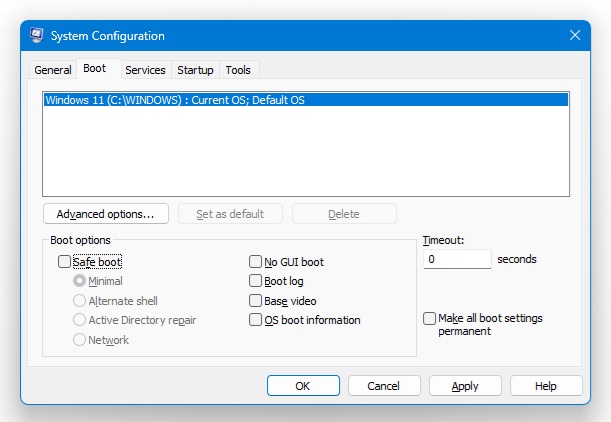Click Cancel to discard changes
This screenshot has height=422, width=611.
[x=383, y=386]
